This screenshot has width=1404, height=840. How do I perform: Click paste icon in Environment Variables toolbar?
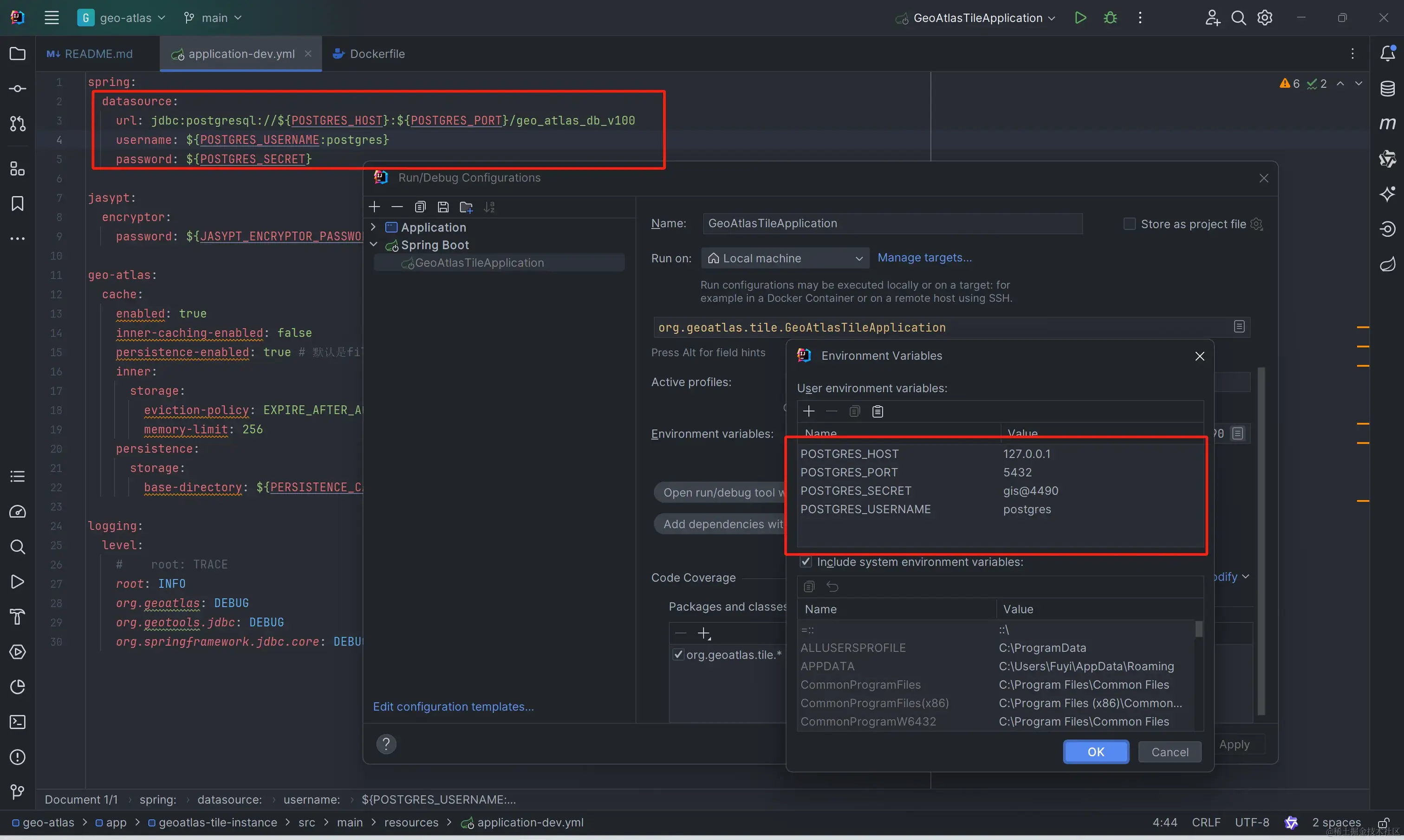(x=877, y=412)
